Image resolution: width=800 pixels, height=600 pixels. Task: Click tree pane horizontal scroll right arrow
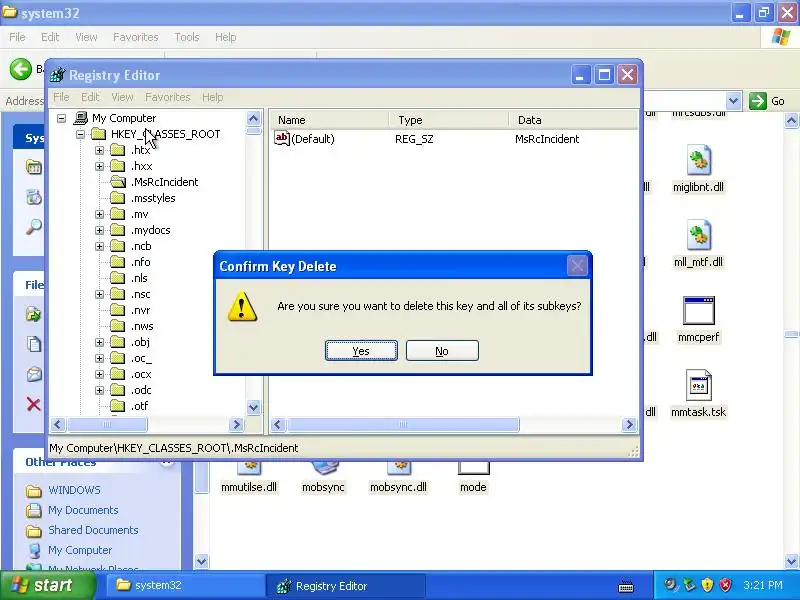coord(236,424)
